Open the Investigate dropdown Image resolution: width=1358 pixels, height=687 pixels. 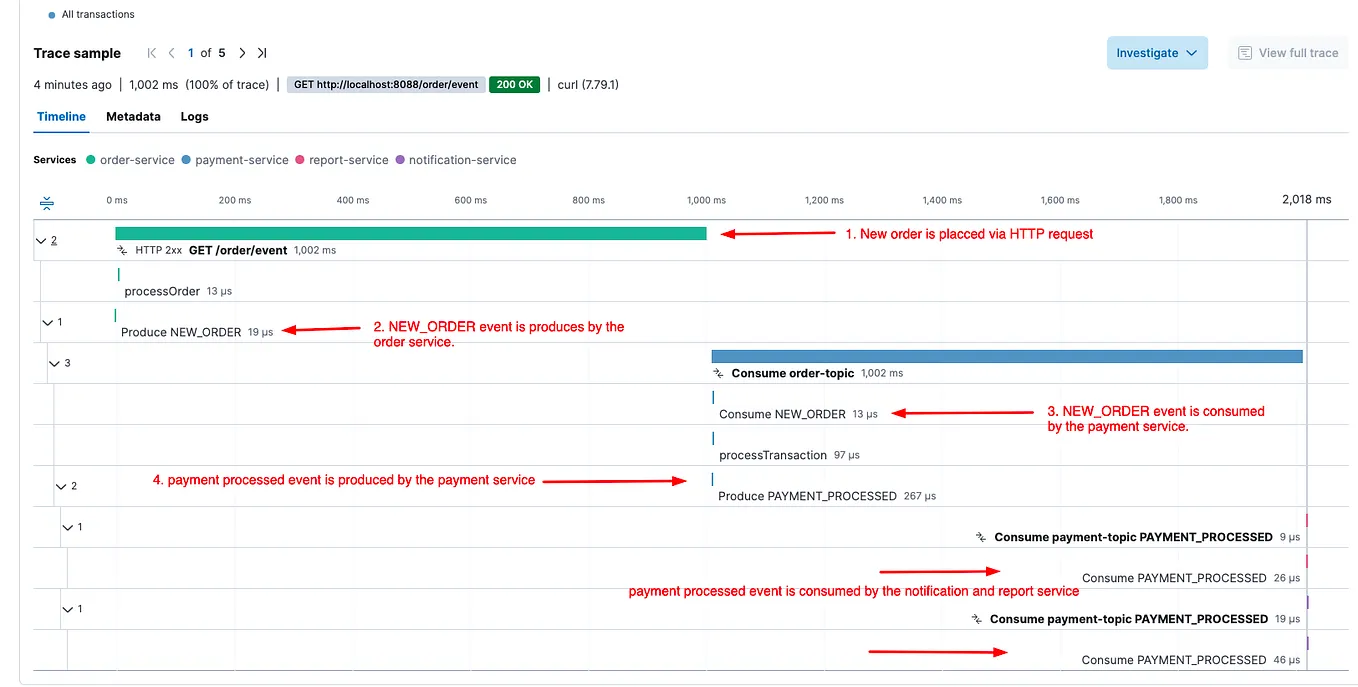coord(1157,53)
